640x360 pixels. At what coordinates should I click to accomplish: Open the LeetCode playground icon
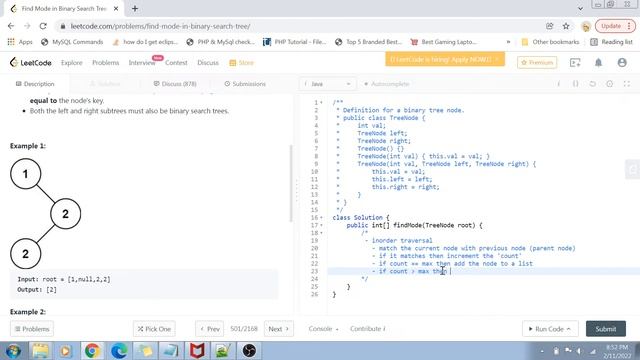pos(575,62)
